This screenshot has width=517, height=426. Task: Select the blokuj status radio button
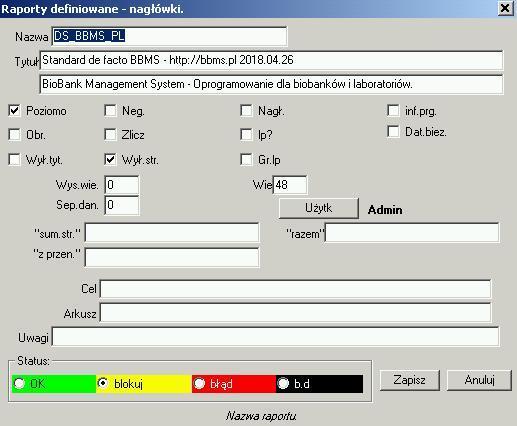tap(103, 383)
